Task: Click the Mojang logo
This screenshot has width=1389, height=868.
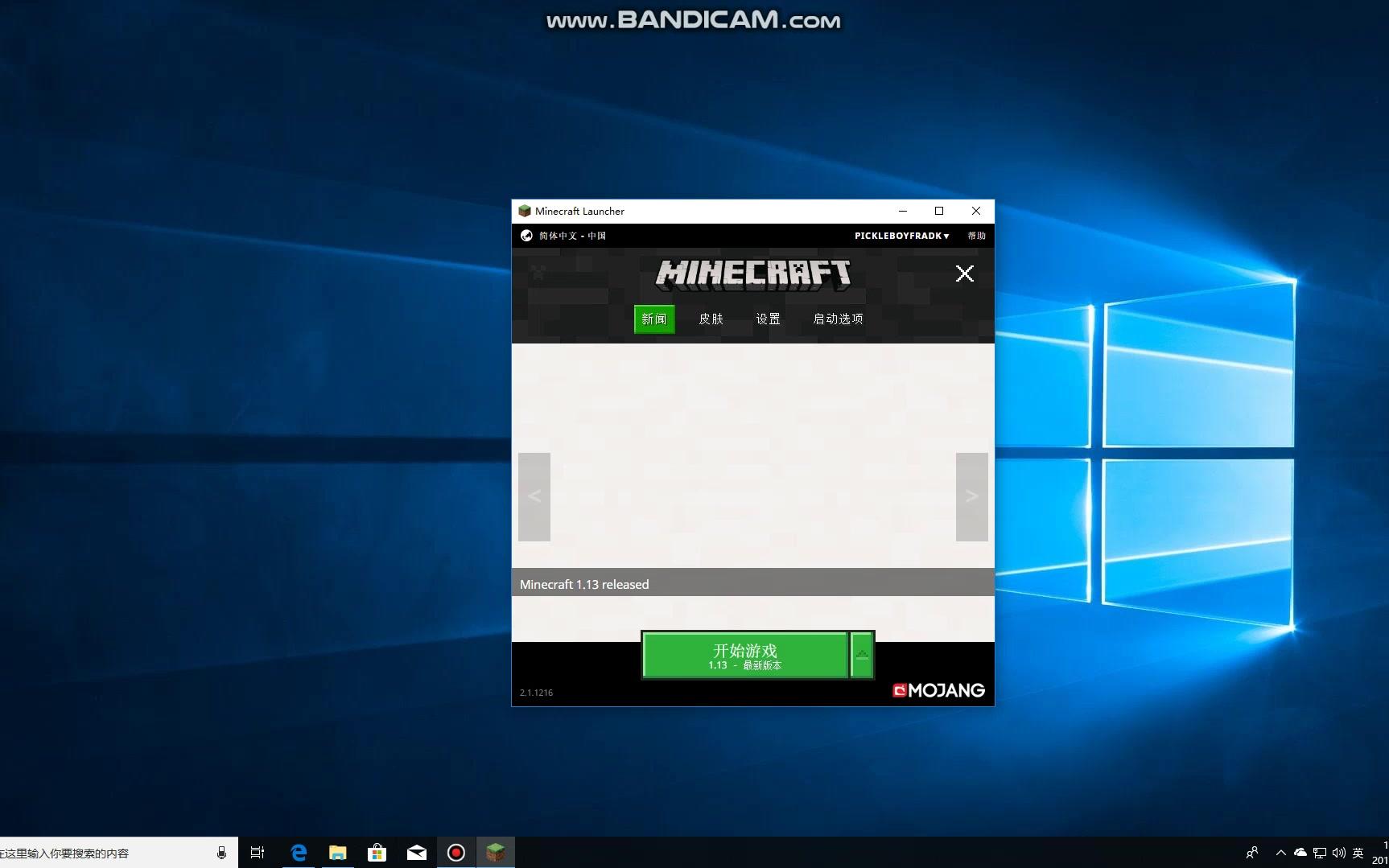Action: pyautogui.click(x=938, y=690)
